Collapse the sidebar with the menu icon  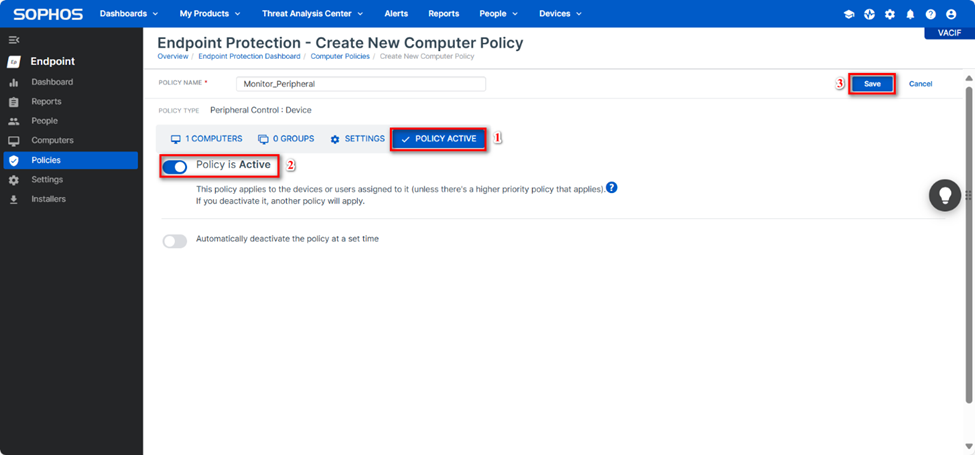(14, 40)
